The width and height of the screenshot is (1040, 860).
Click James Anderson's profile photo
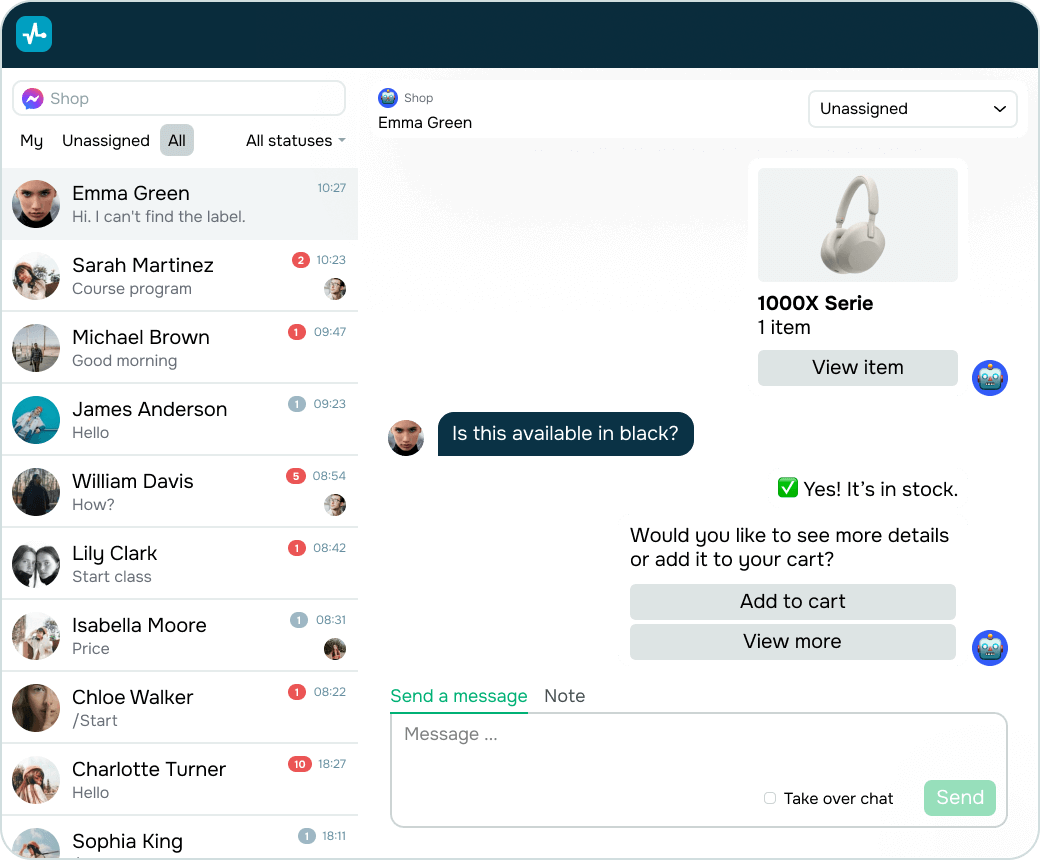click(36, 420)
